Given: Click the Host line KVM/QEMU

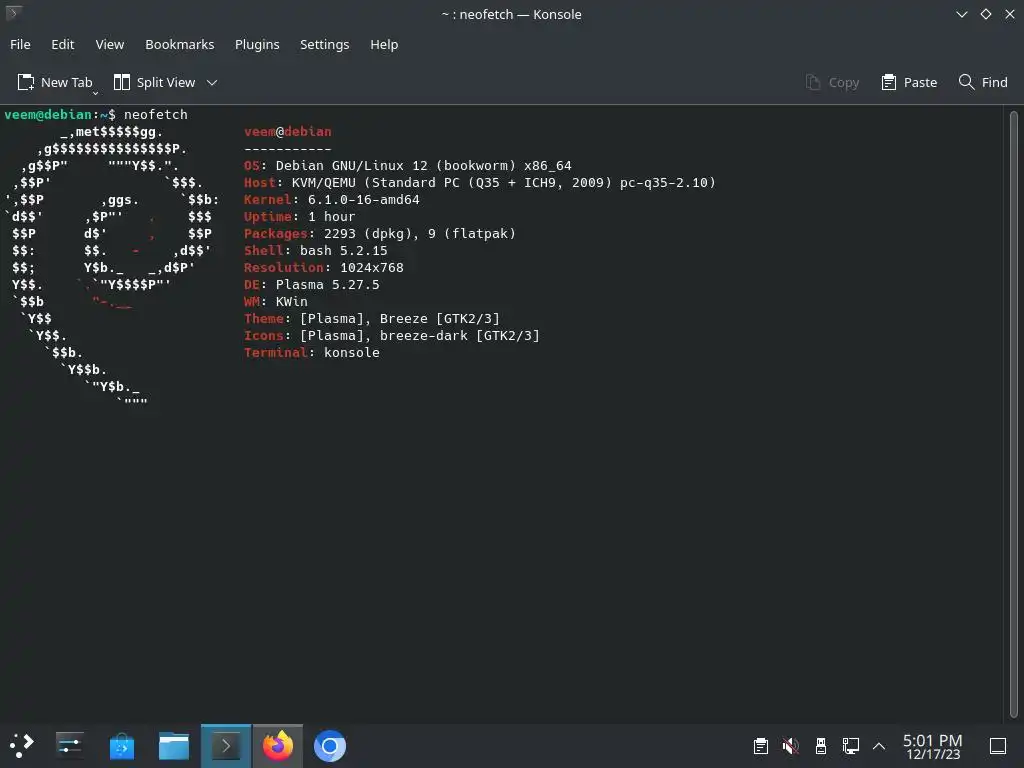Looking at the screenshot, I should tap(479, 182).
